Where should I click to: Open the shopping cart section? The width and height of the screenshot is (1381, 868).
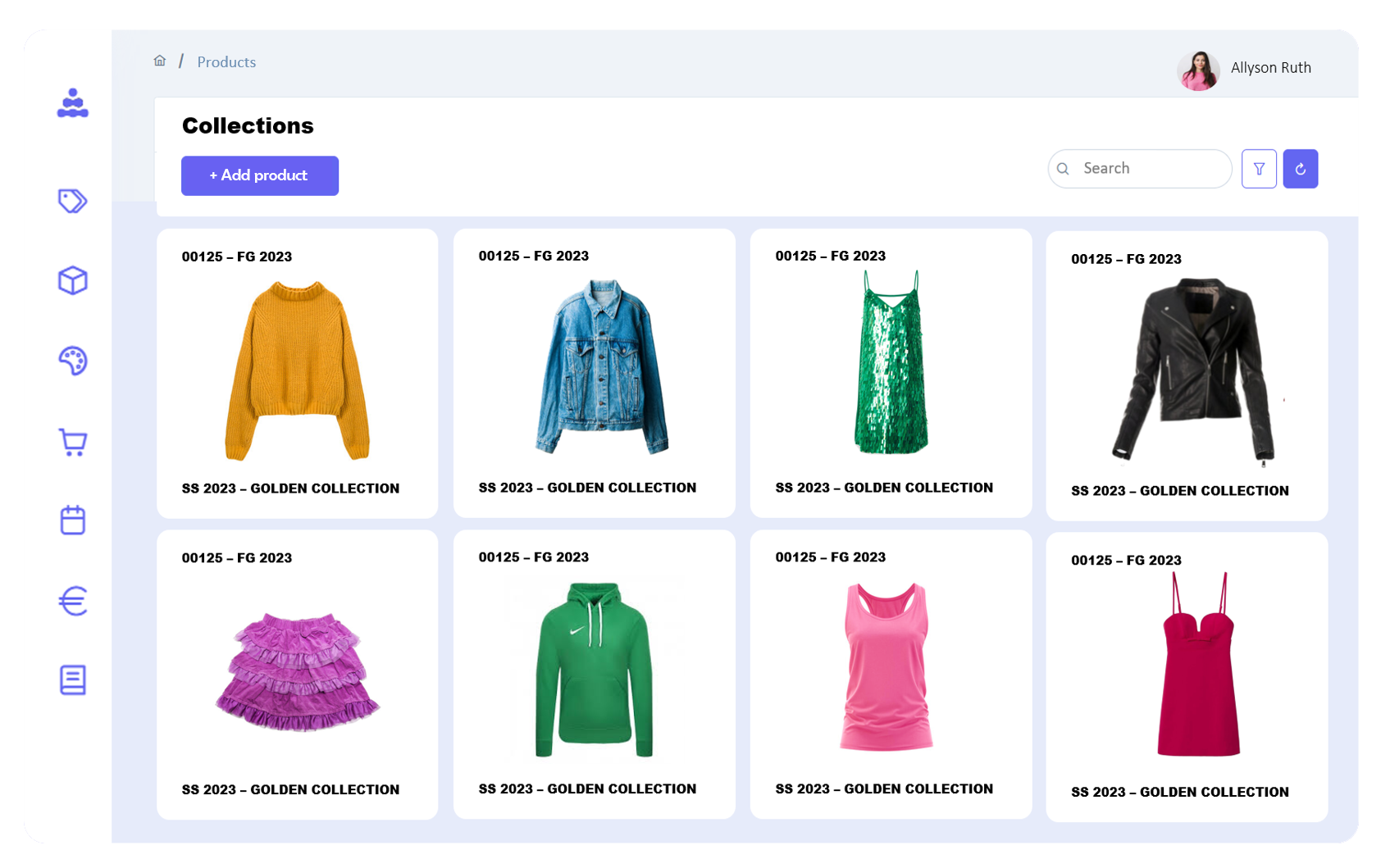pyautogui.click(x=72, y=441)
